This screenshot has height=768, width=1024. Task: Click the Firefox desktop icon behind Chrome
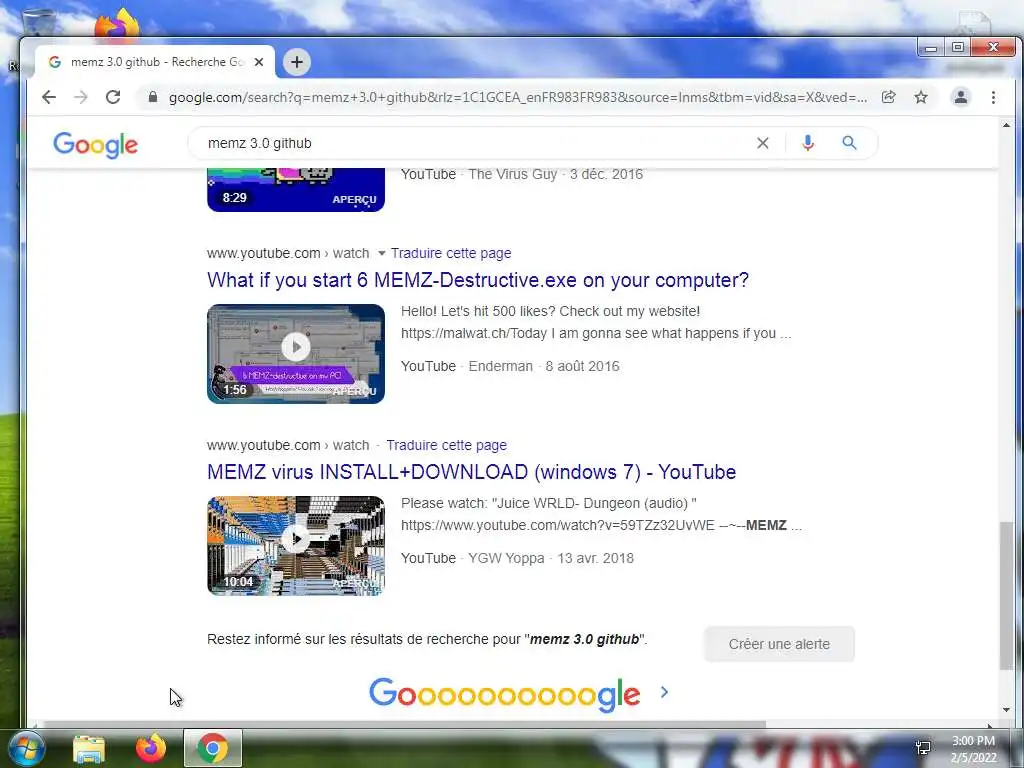point(117,24)
